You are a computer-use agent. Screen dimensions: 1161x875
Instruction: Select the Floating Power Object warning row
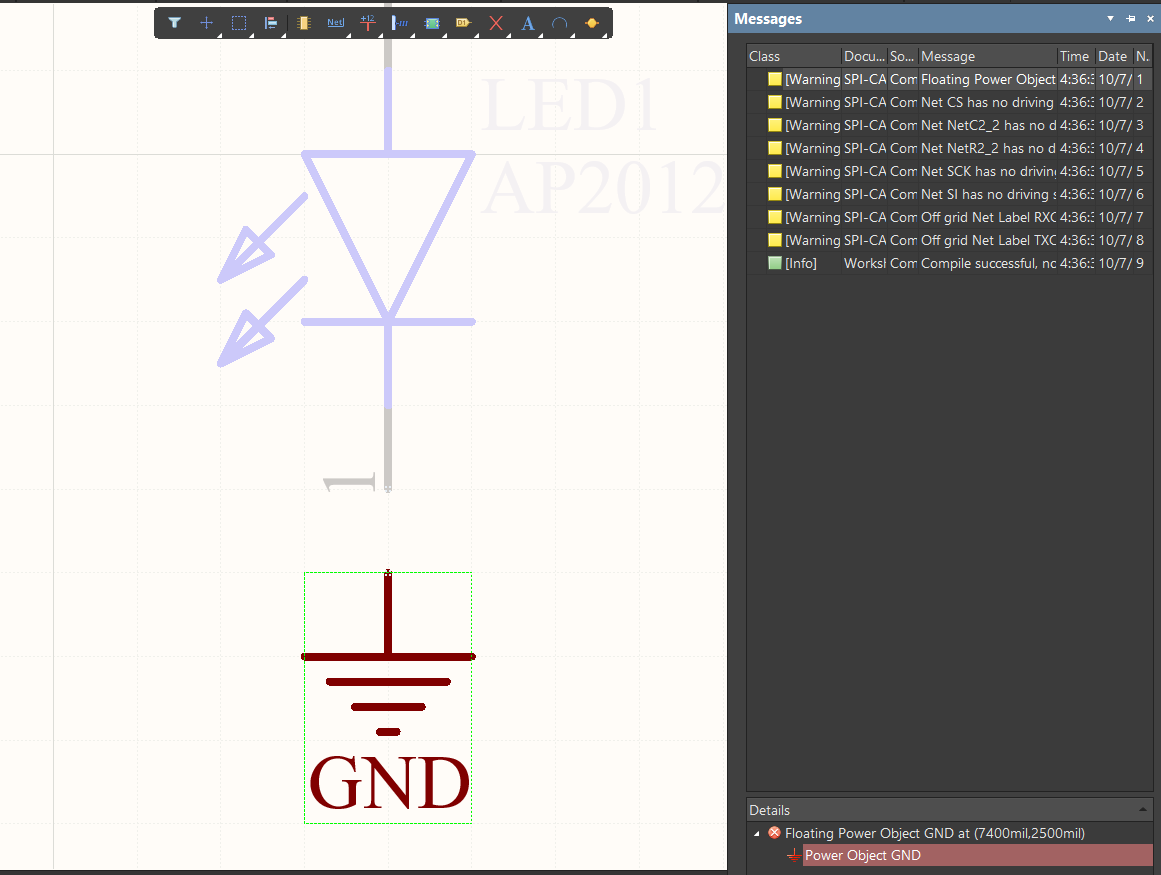click(949, 79)
